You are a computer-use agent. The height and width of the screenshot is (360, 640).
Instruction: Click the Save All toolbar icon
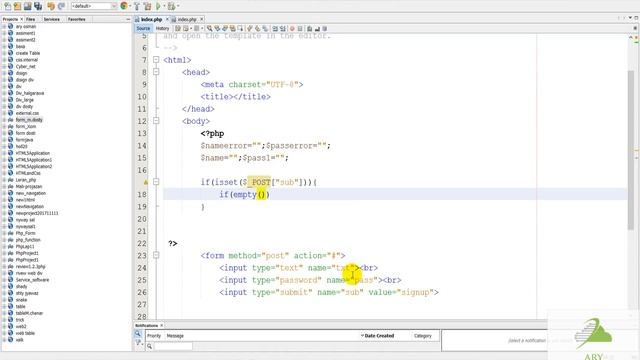tap(38, 6)
